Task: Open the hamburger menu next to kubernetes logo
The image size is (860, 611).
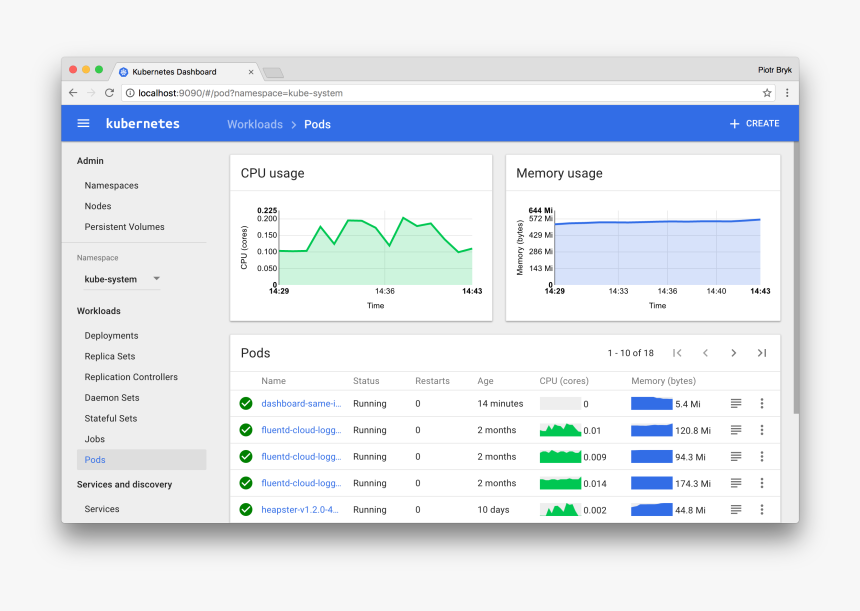Action: pyautogui.click(x=83, y=123)
